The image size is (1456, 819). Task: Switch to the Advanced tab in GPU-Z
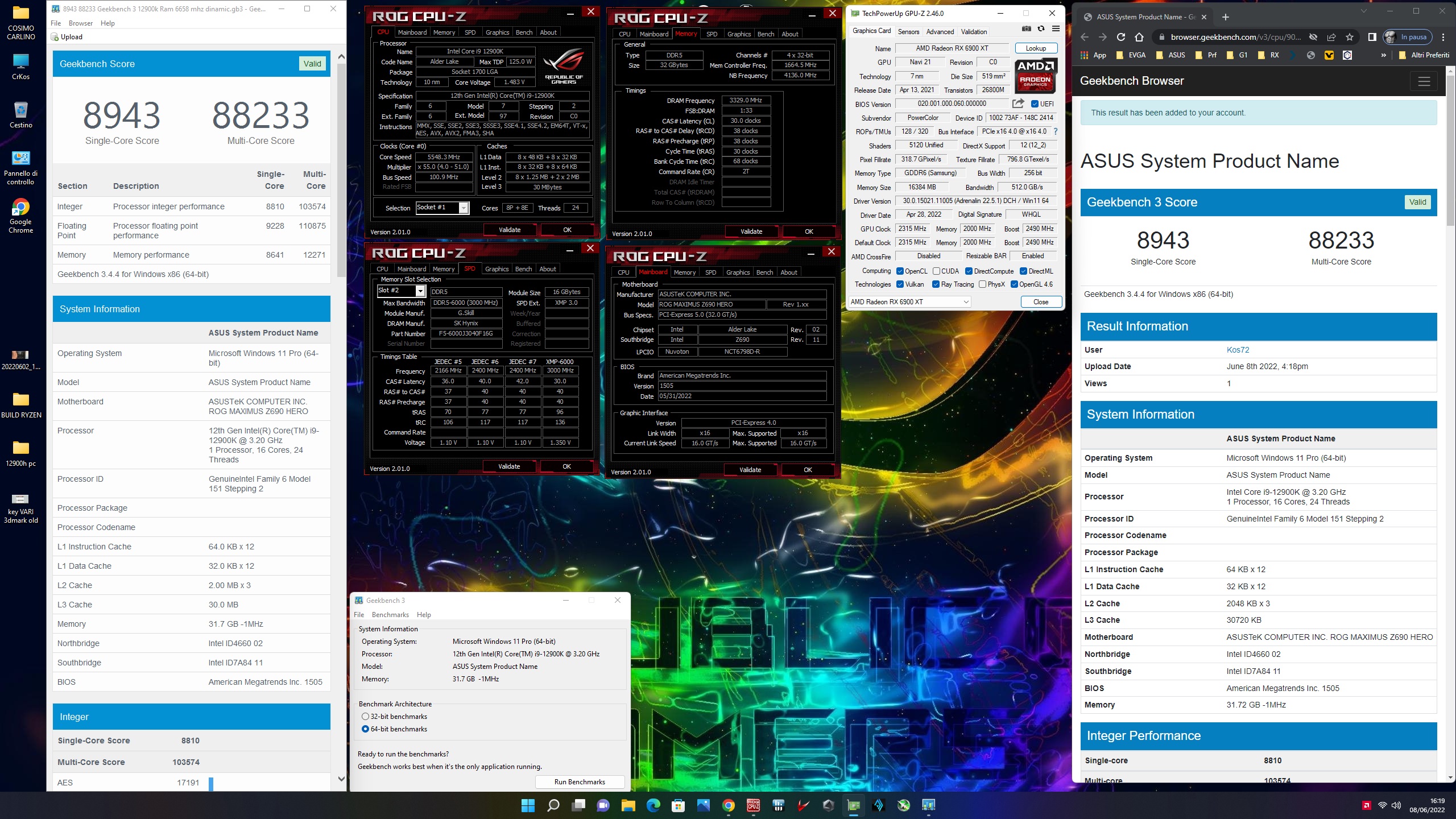[x=940, y=32]
